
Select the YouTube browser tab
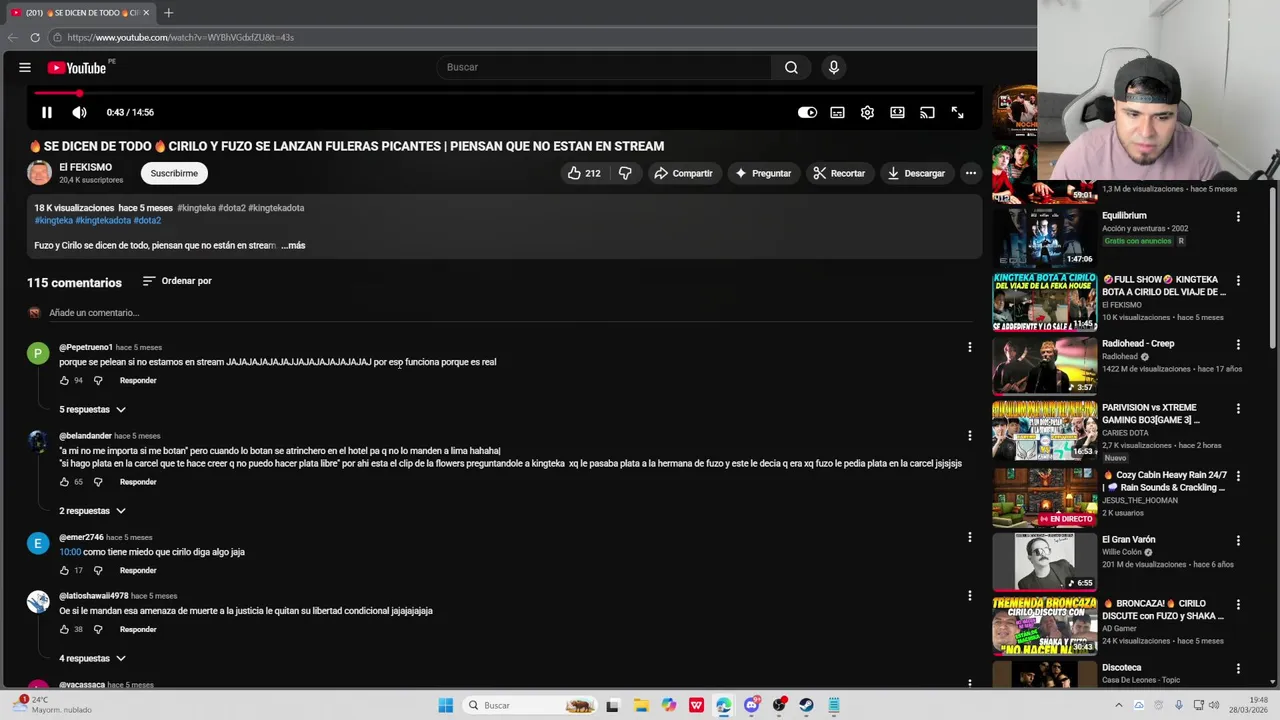tap(80, 13)
